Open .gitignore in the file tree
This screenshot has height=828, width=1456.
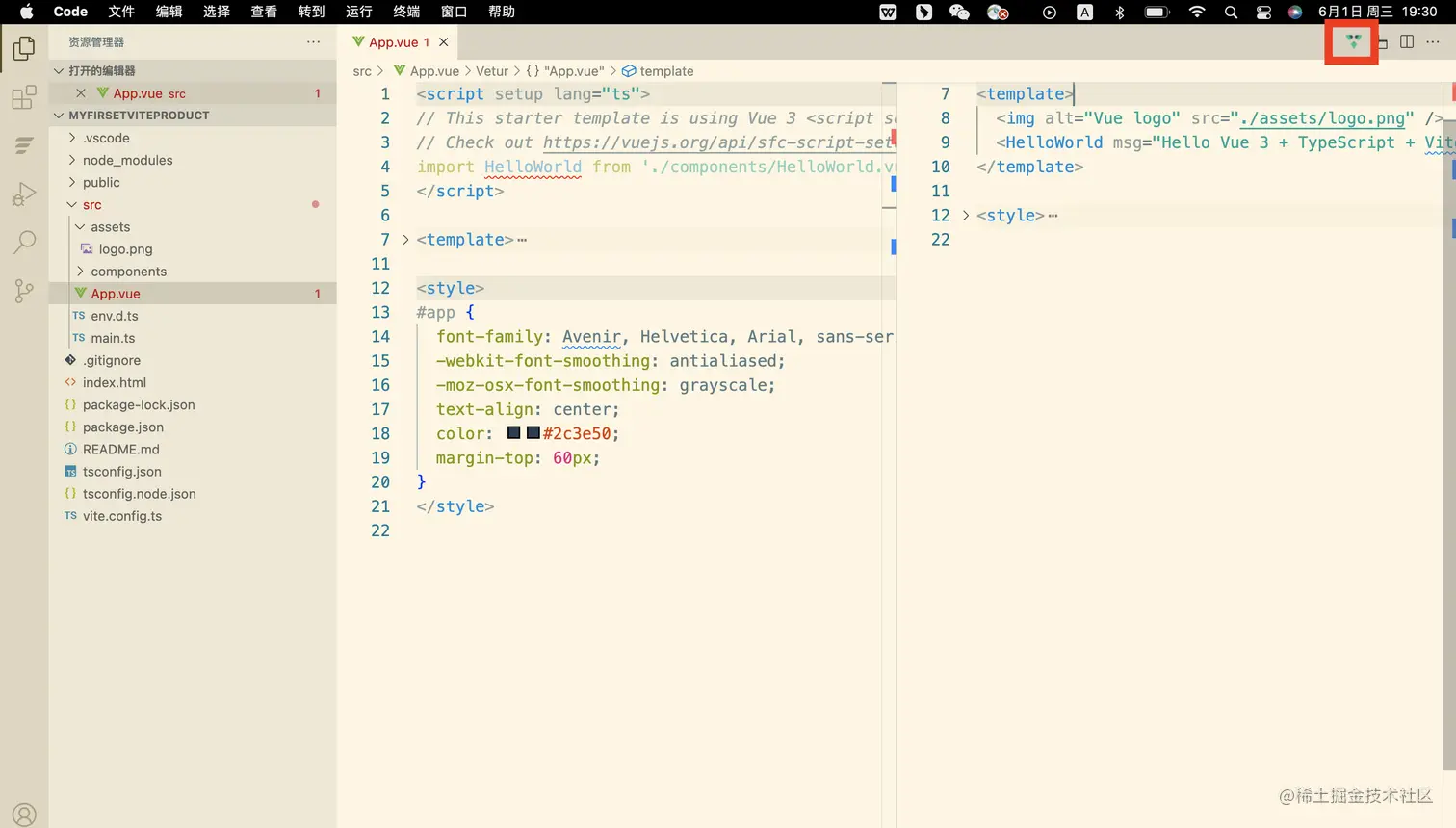click(112, 360)
